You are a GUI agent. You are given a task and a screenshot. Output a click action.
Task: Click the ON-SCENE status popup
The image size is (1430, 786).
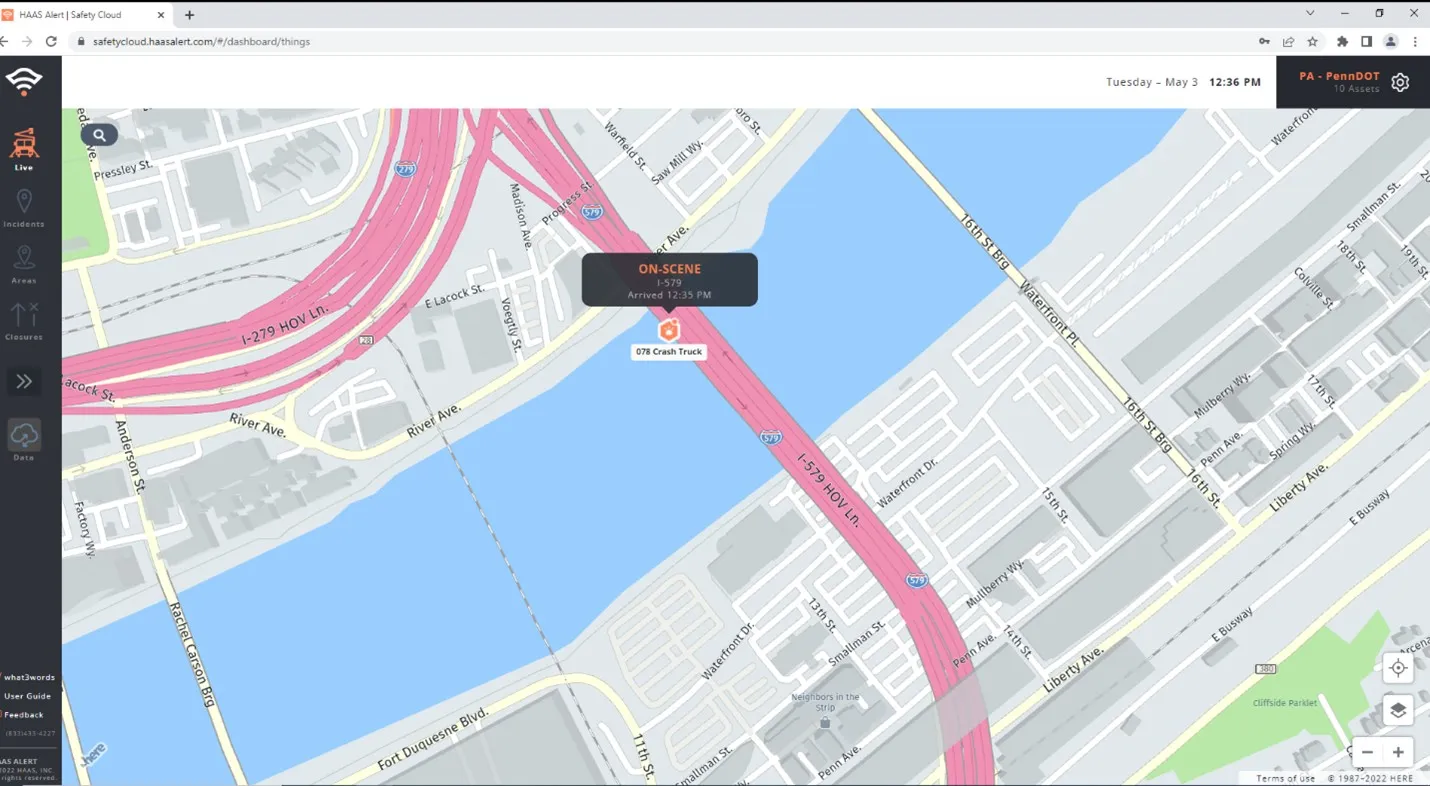(670, 280)
